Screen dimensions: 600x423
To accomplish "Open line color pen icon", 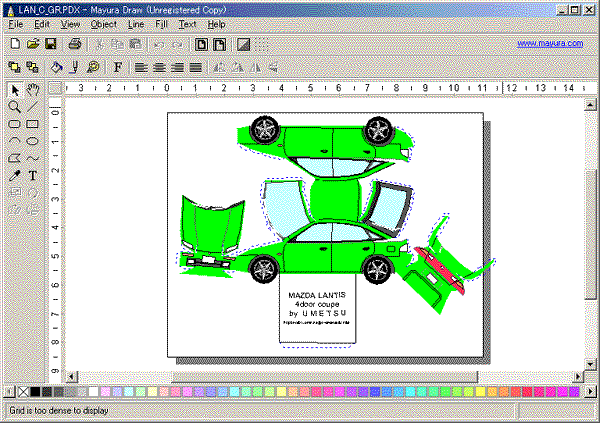I will pyautogui.click(x=75, y=67).
